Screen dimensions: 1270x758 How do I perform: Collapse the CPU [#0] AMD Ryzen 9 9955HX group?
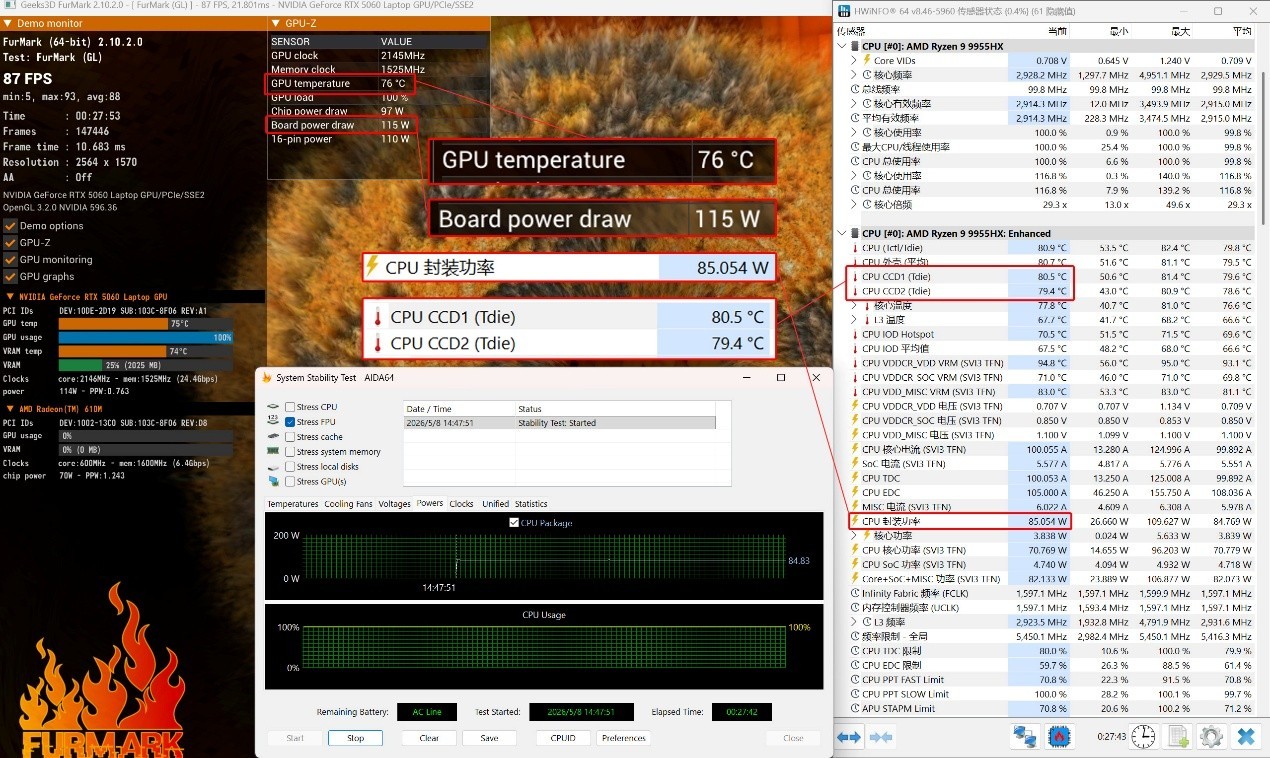[842, 46]
